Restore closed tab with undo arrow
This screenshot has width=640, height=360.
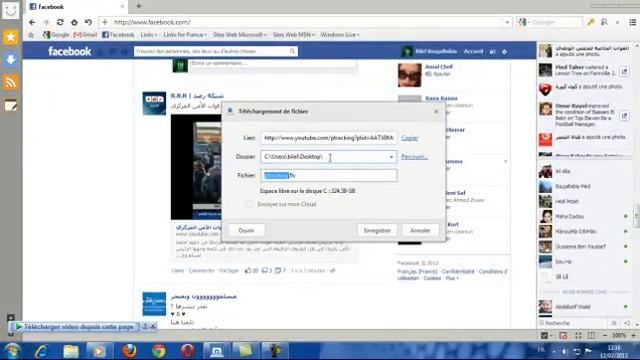tap(88, 22)
